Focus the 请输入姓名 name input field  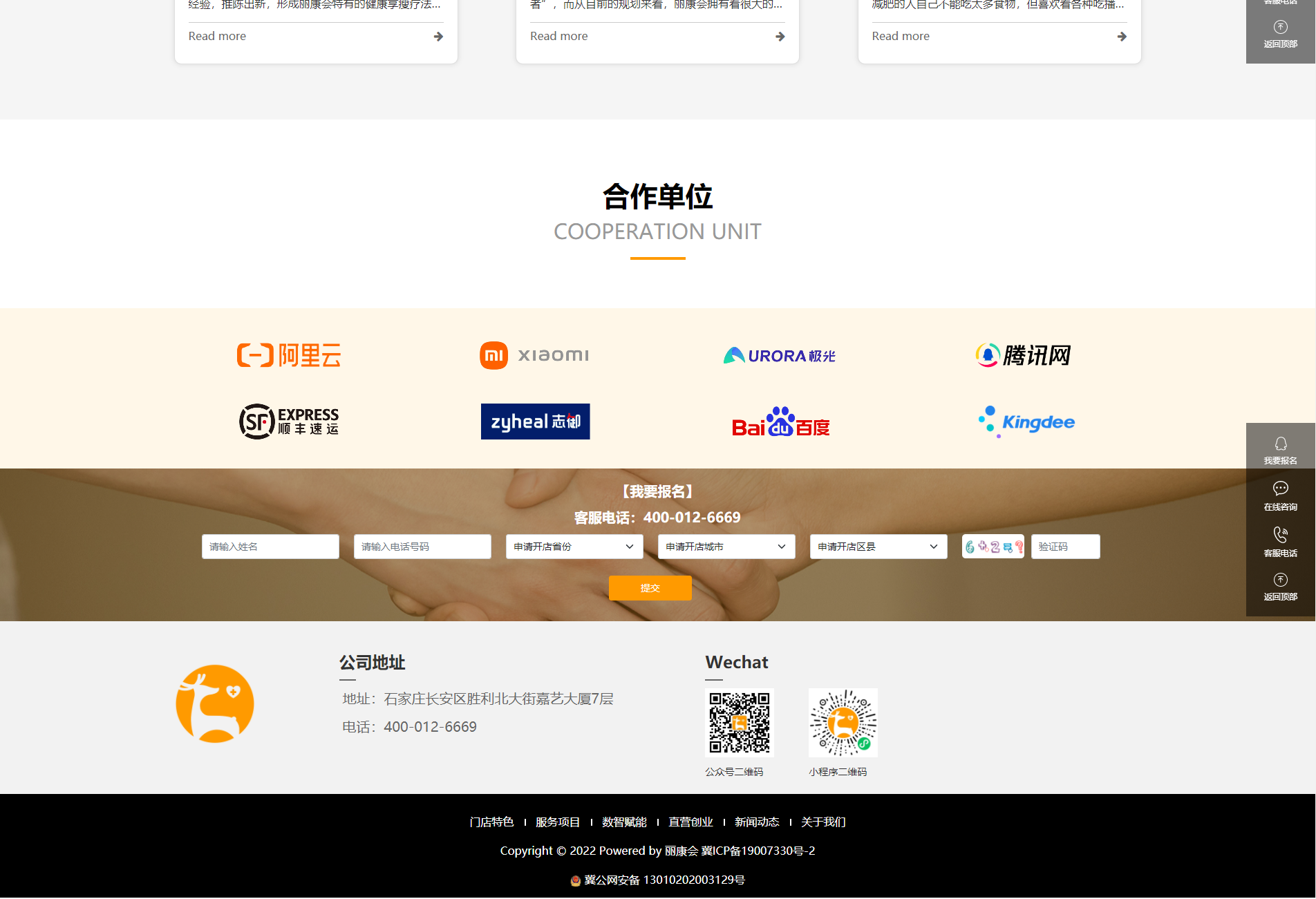[x=270, y=547]
